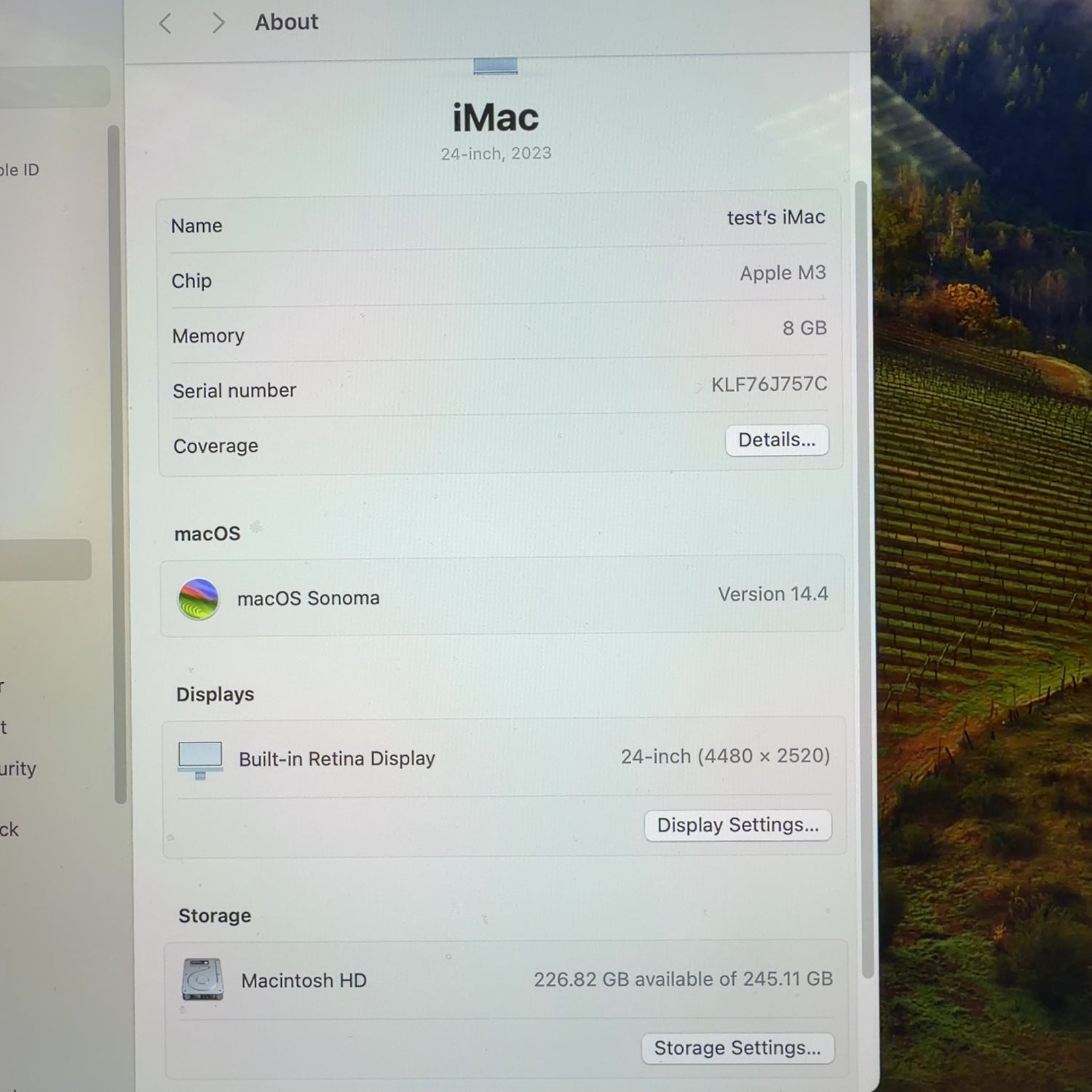Go back using the left chevron
Viewport: 1092px width, 1092px height.
click(165, 24)
